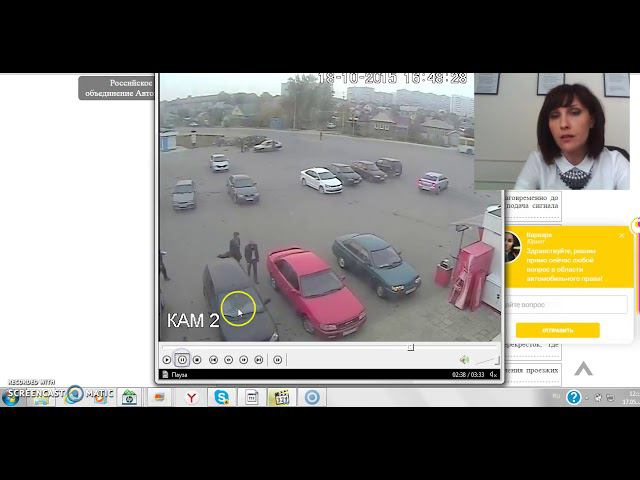This screenshot has height=480, width=640.
Task: Click the RU language indicator in tray
Action: (556, 396)
